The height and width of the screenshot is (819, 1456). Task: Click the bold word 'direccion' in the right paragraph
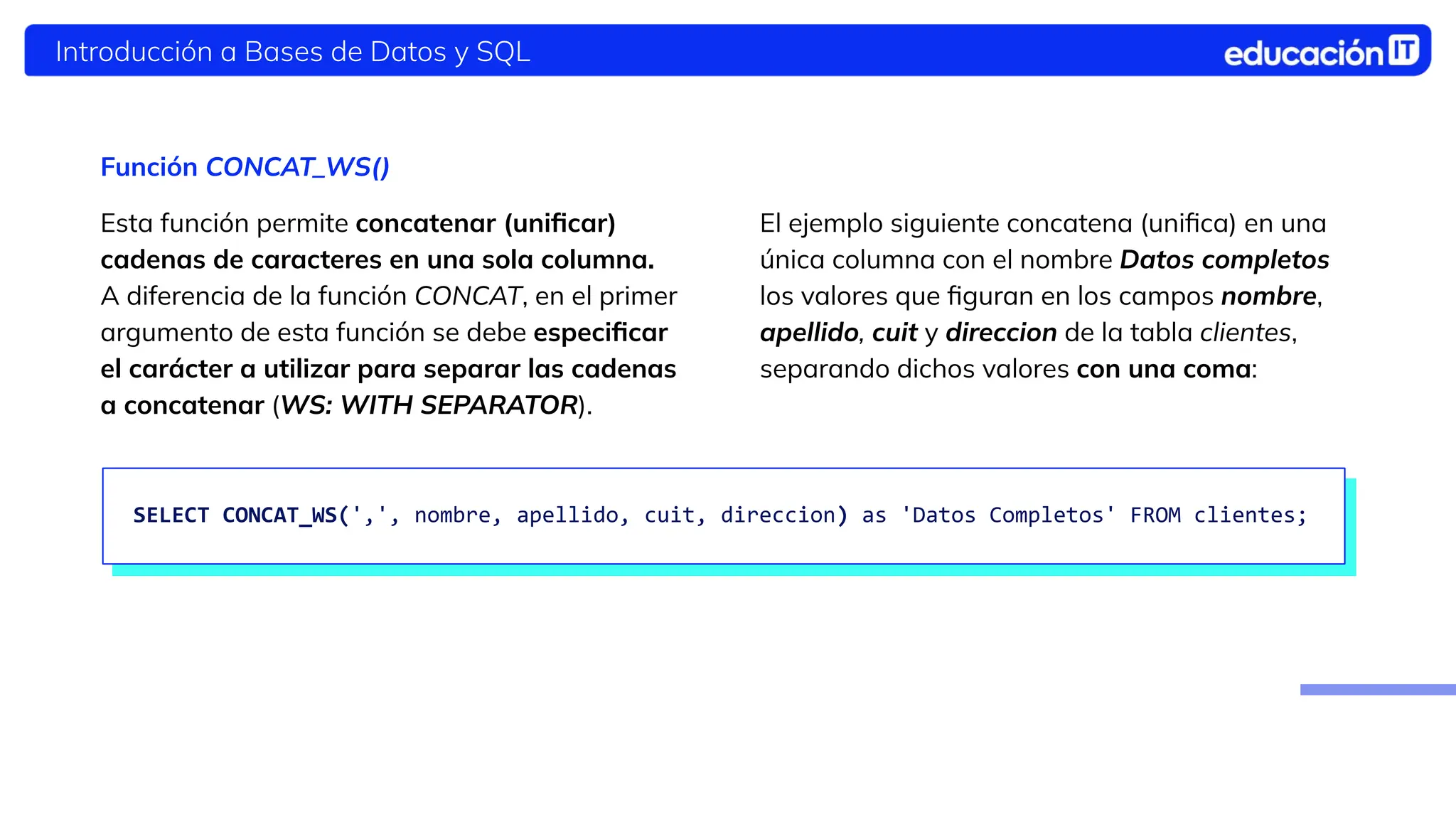point(1001,332)
